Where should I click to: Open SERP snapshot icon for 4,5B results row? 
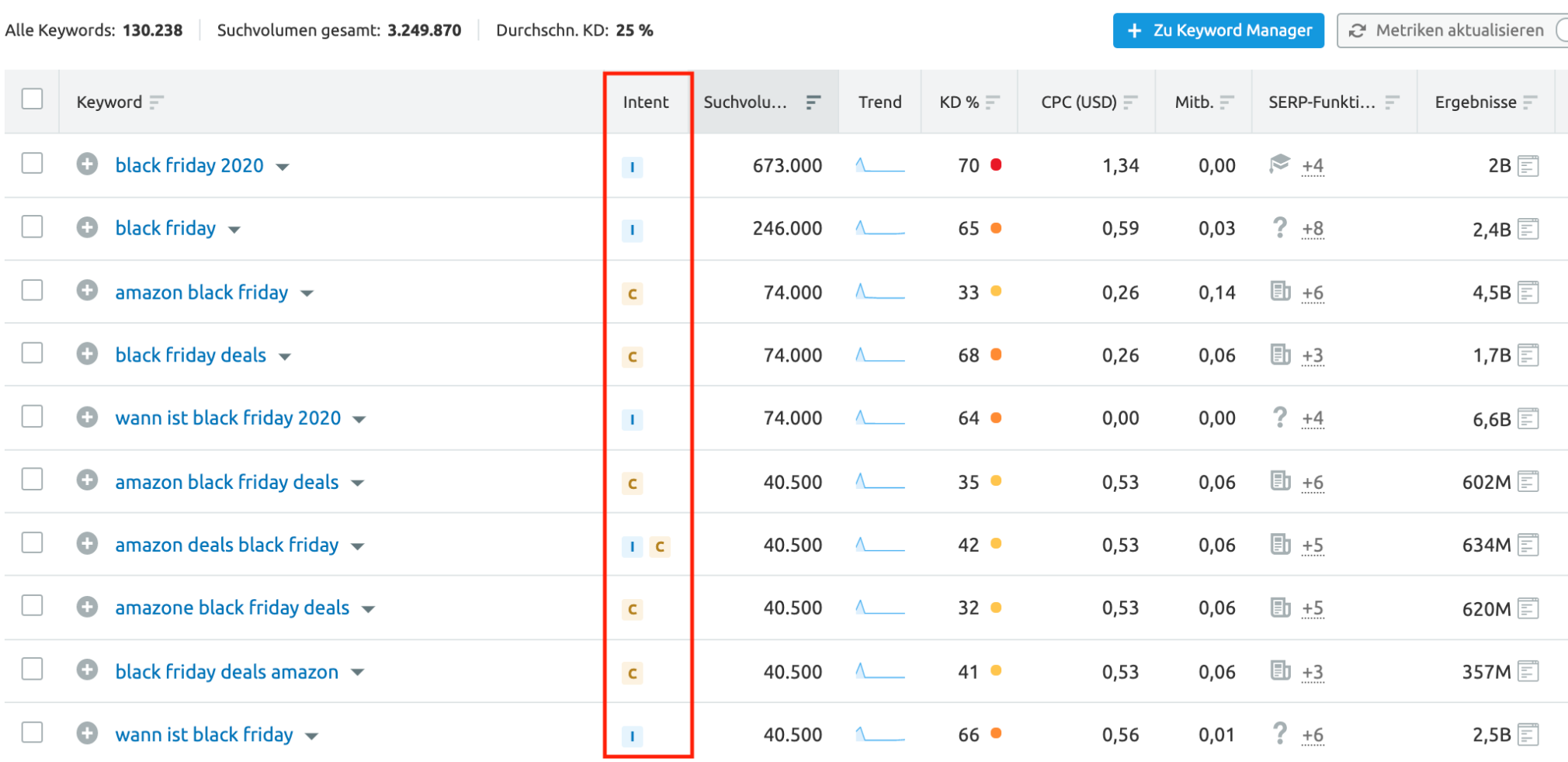pyautogui.click(x=1528, y=293)
